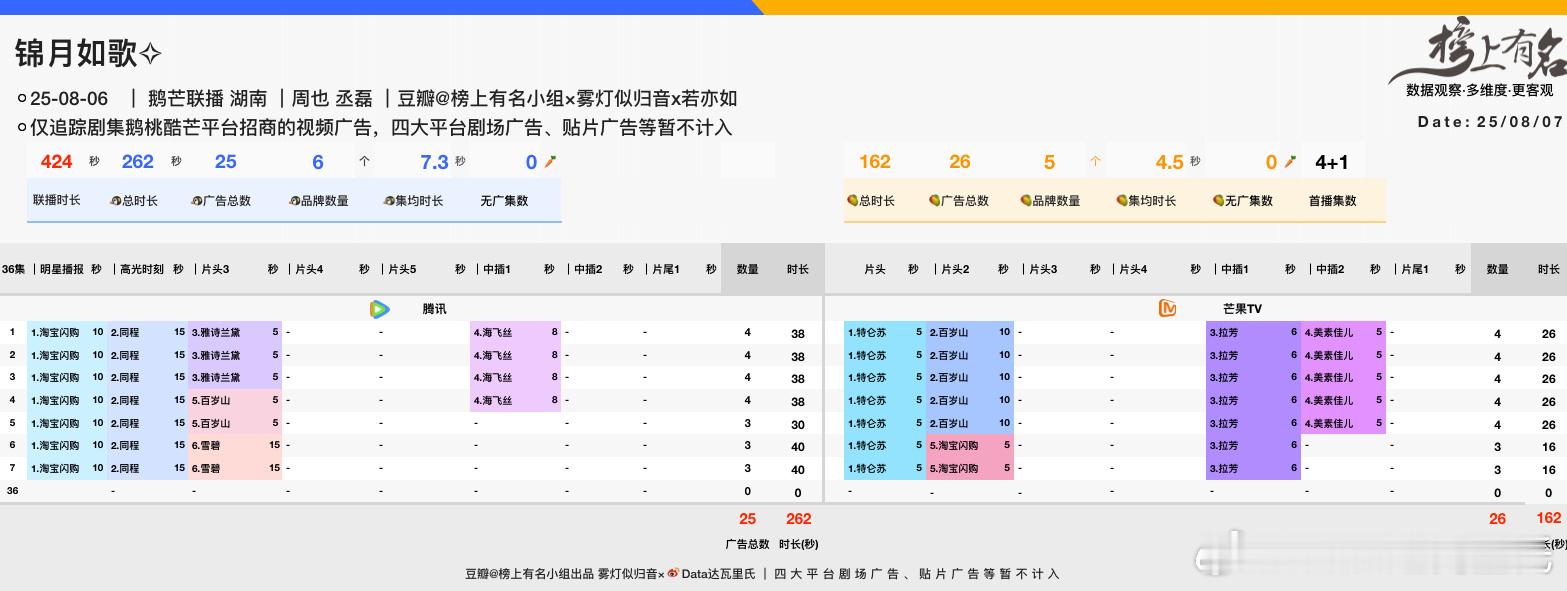
Task: Click the penguin icon before Tencent 总时长
Action: click(x=115, y=201)
